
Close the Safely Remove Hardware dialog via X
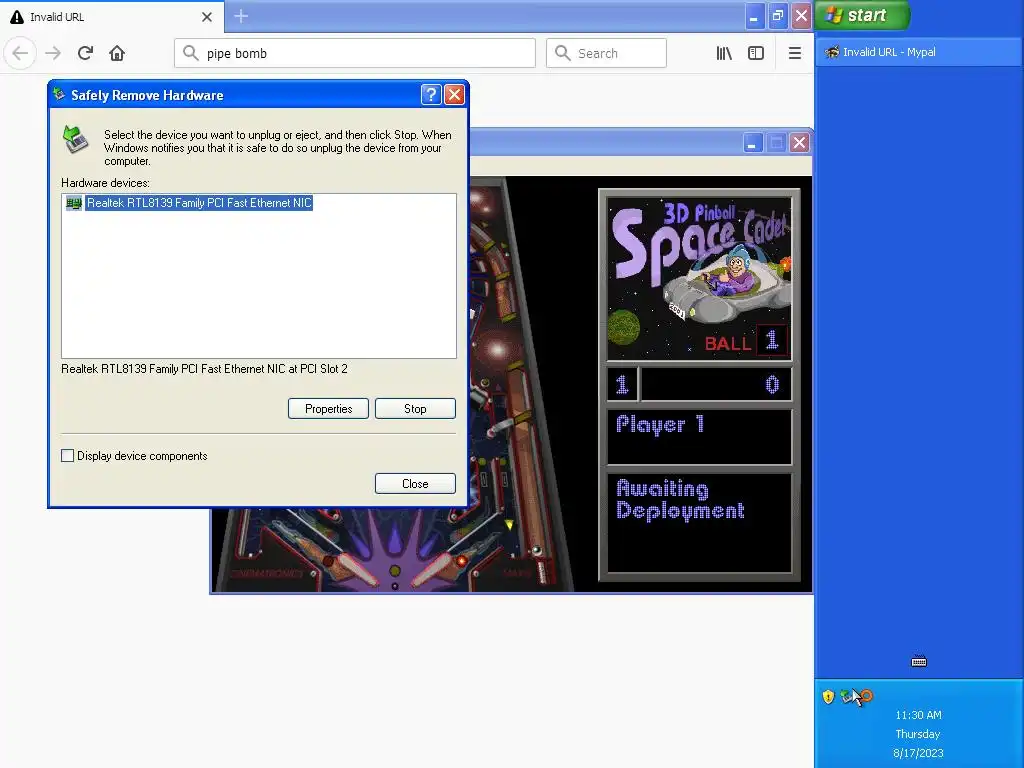[454, 95]
